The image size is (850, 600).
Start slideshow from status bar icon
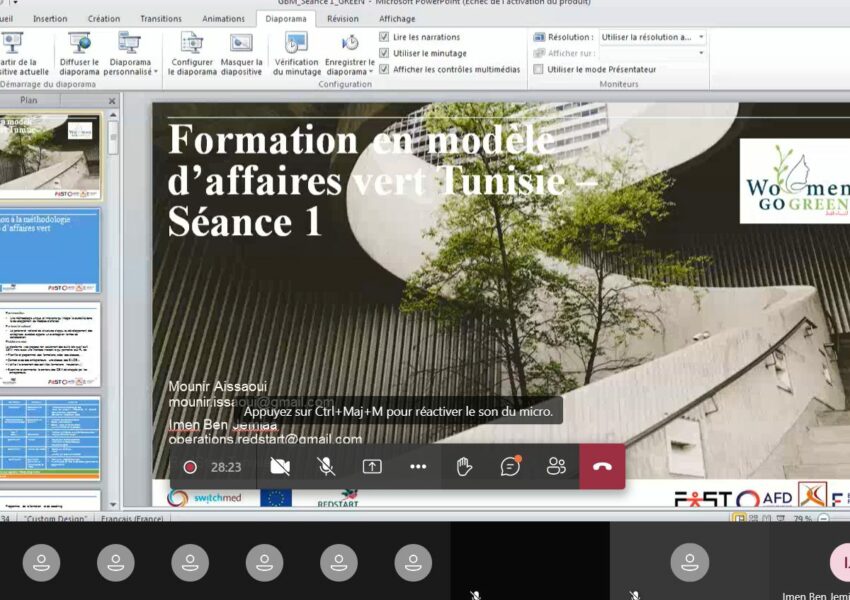pos(781,519)
